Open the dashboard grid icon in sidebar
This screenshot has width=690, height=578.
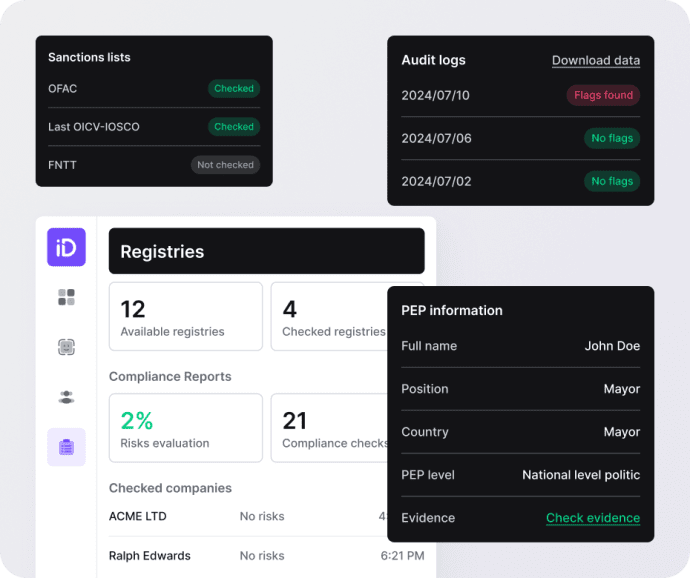66,297
